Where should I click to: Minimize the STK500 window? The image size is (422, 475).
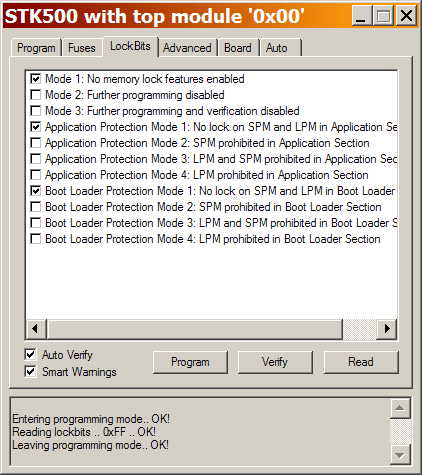pyautogui.click(x=362, y=16)
